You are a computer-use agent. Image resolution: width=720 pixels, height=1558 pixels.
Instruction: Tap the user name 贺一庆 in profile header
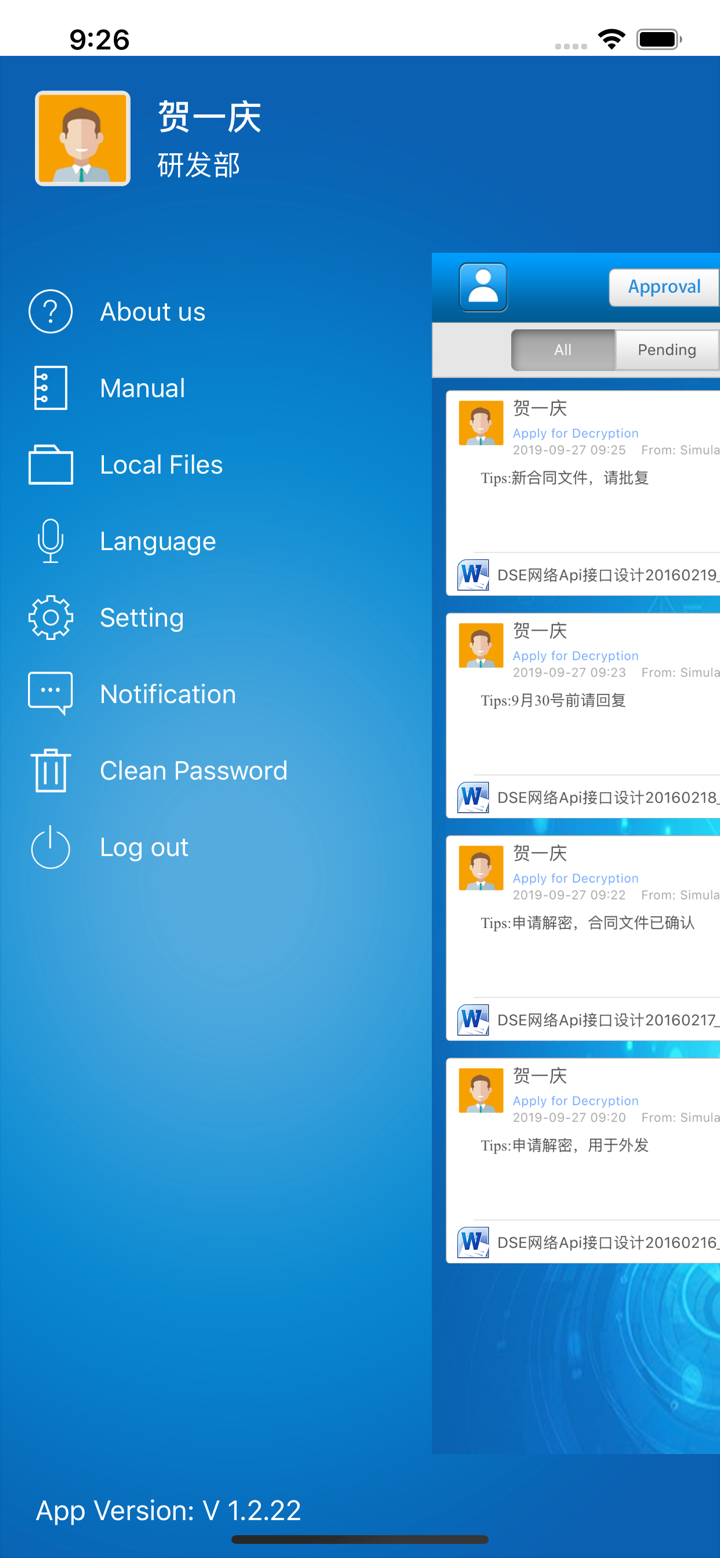click(x=210, y=117)
